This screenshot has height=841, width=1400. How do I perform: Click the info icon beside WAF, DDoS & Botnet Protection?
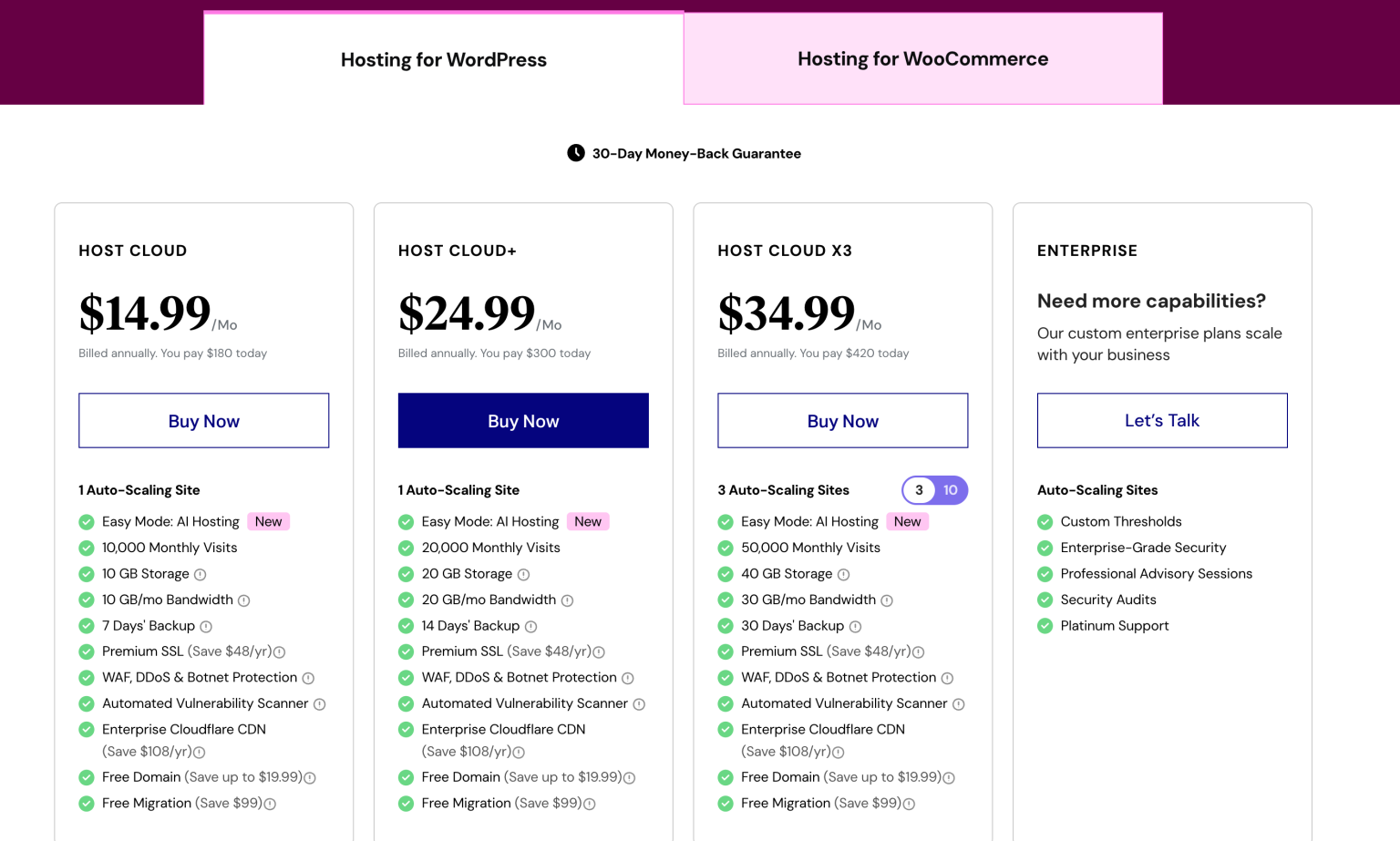(x=308, y=678)
